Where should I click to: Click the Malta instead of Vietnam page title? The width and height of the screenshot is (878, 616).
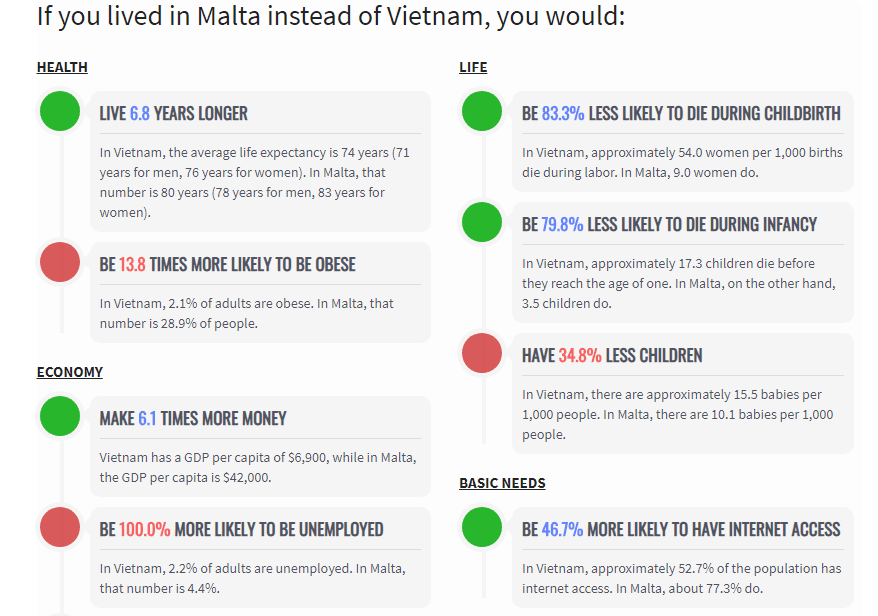(331, 16)
